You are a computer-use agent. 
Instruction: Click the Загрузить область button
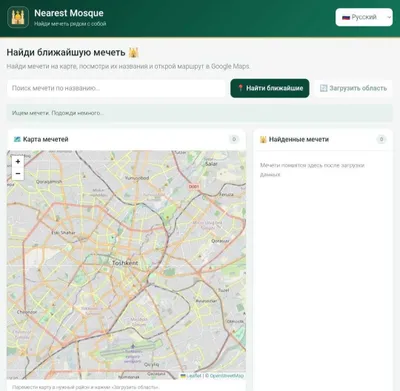tap(353, 88)
